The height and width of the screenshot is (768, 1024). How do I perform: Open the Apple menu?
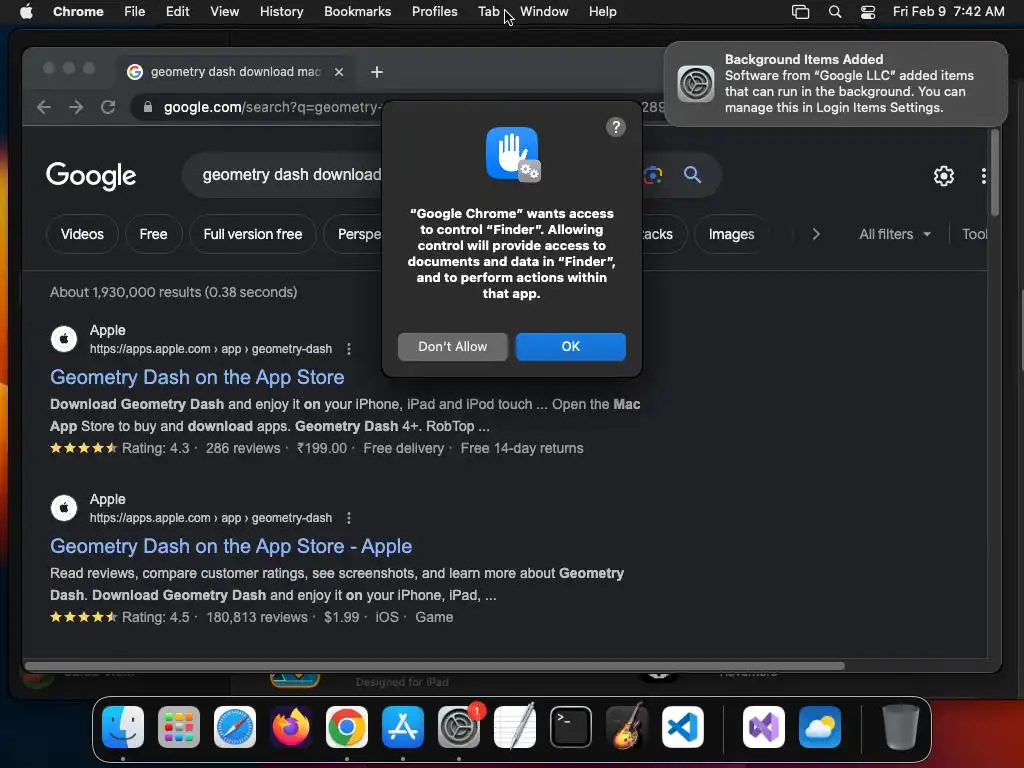(26, 12)
